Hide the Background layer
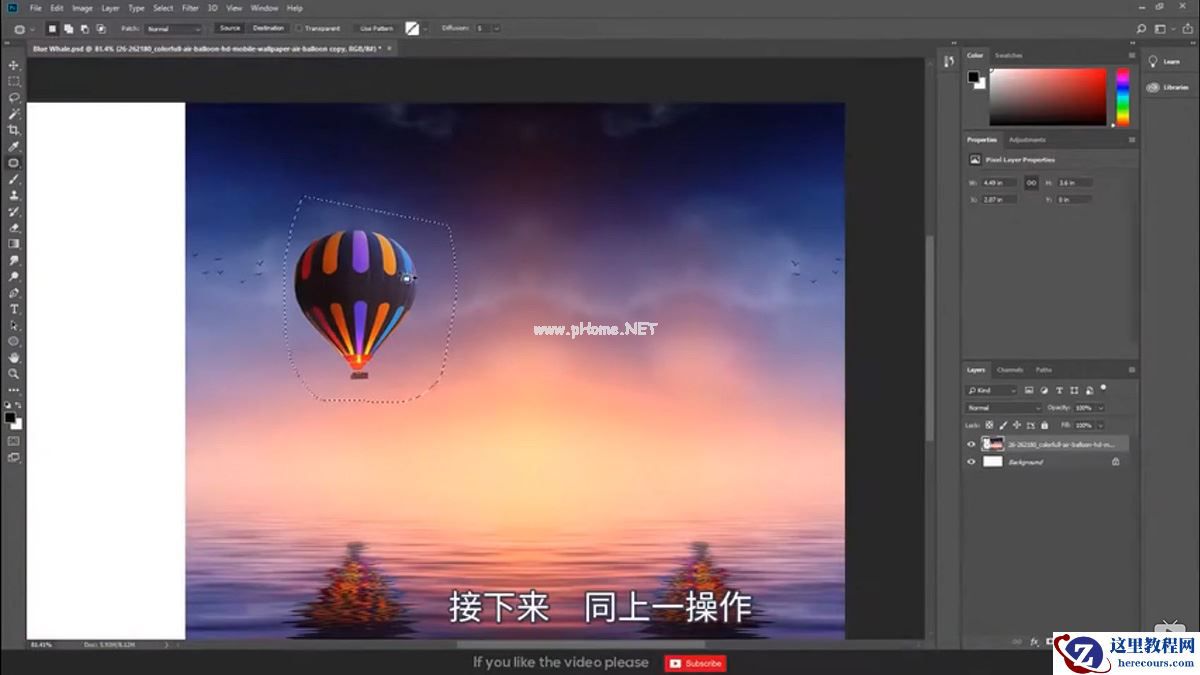This screenshot has height=675, width=1200. point(970,462)
